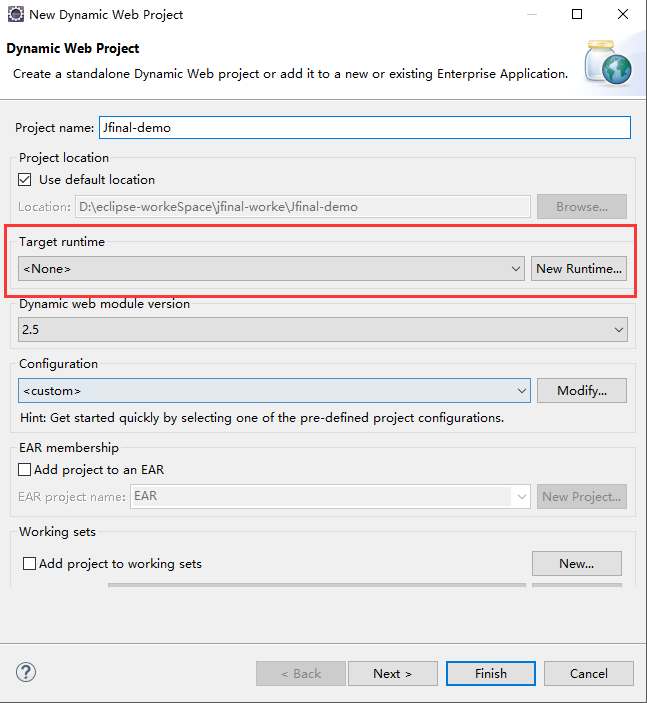The image size is (647, 703).
Task: Enable Add project to an EAR
Action: pyautogui.click(x=25, y=470)
